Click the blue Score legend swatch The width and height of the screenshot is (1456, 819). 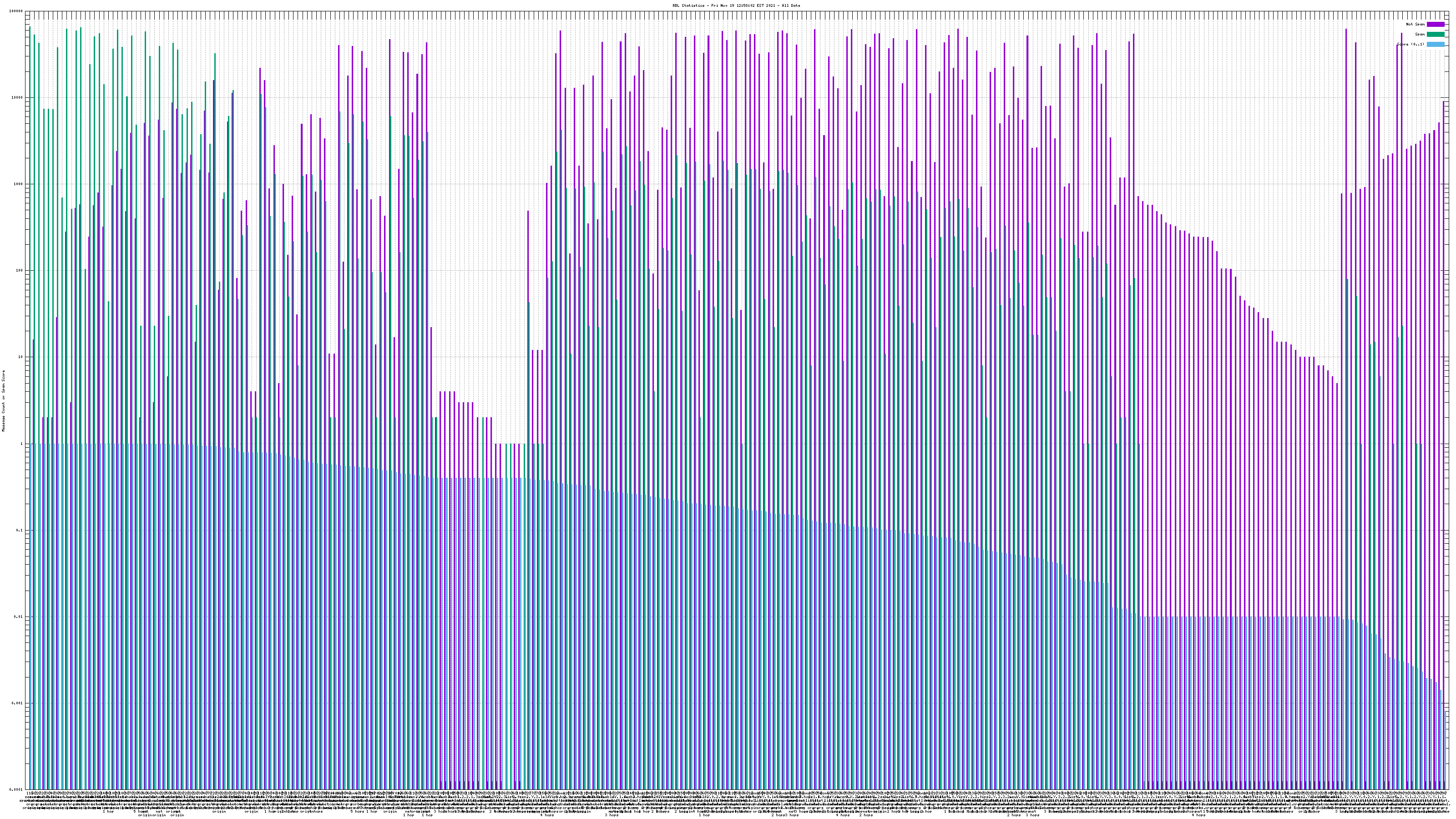1435,44
